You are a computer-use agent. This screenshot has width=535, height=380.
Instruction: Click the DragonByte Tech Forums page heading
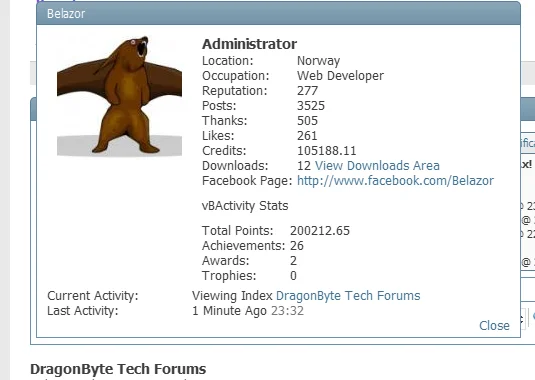point(118,369)
